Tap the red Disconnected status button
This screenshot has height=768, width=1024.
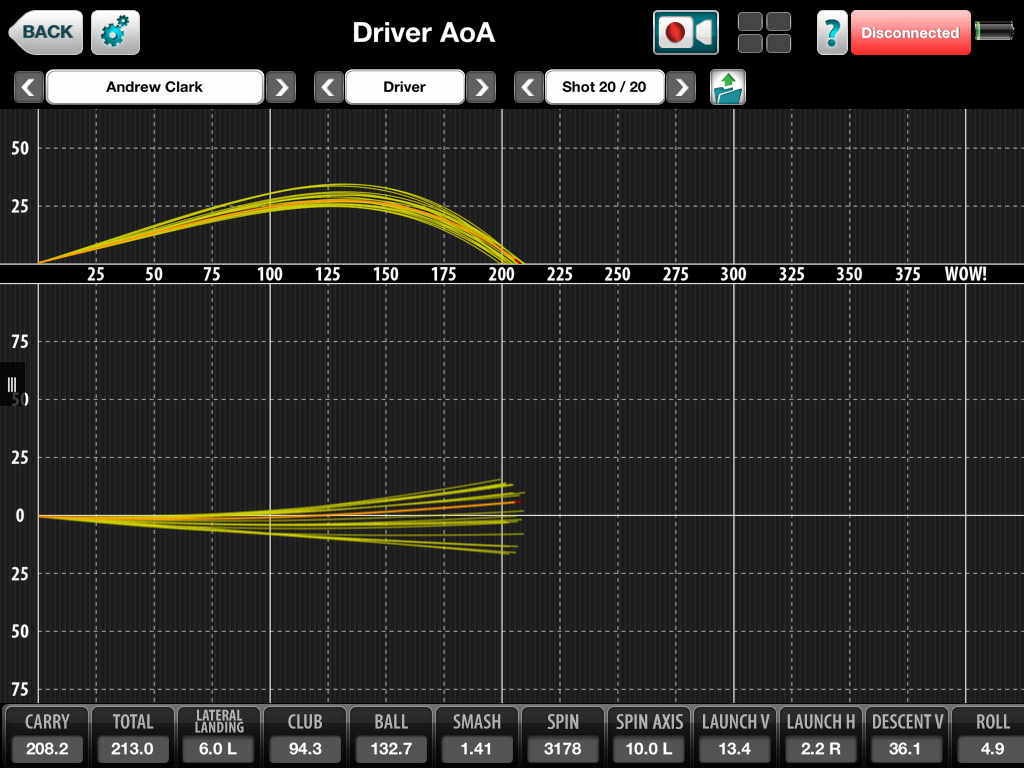(910, 33)
